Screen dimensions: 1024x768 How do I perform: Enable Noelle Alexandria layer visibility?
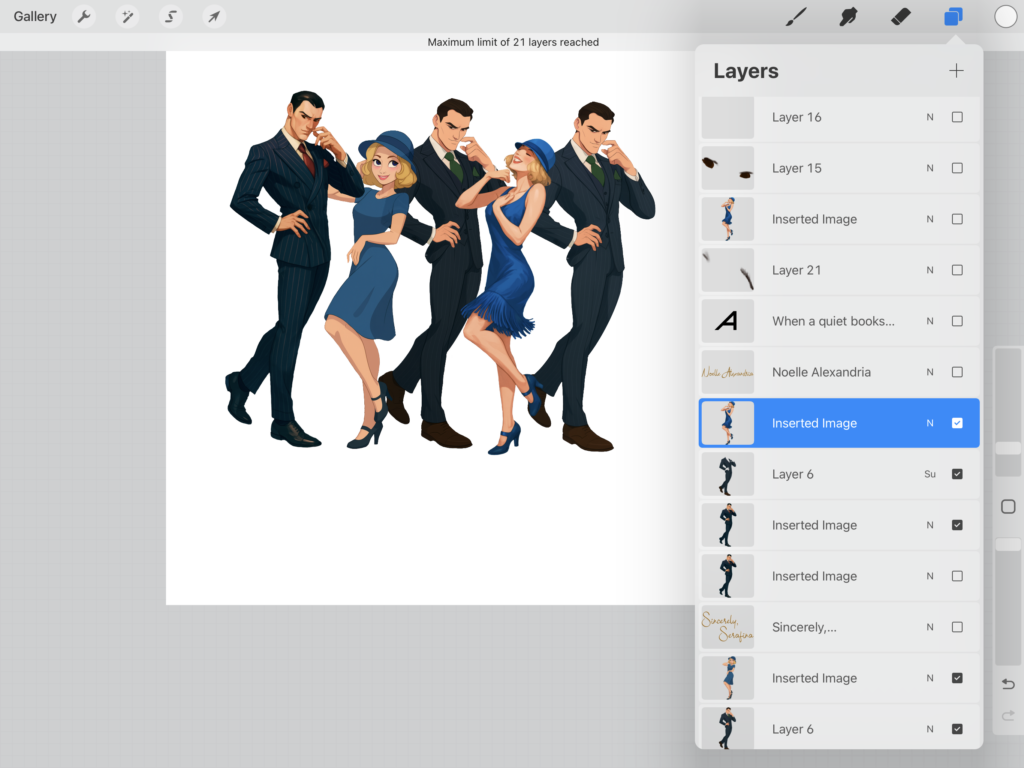[x=957, y=372]
